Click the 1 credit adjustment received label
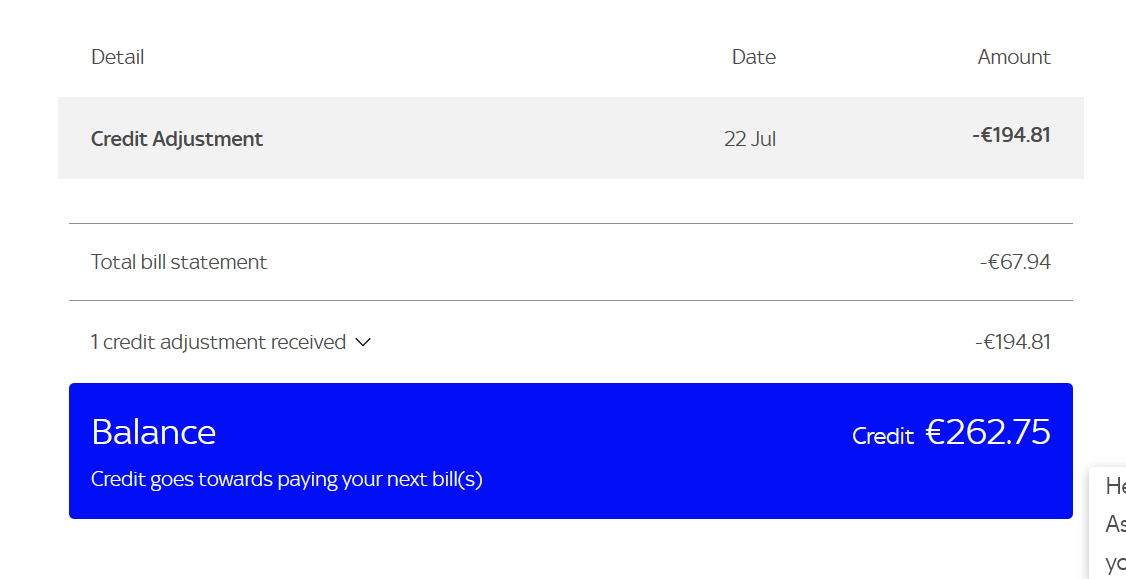Viewport: 1126px width, 579px height. tap(218, 341)
